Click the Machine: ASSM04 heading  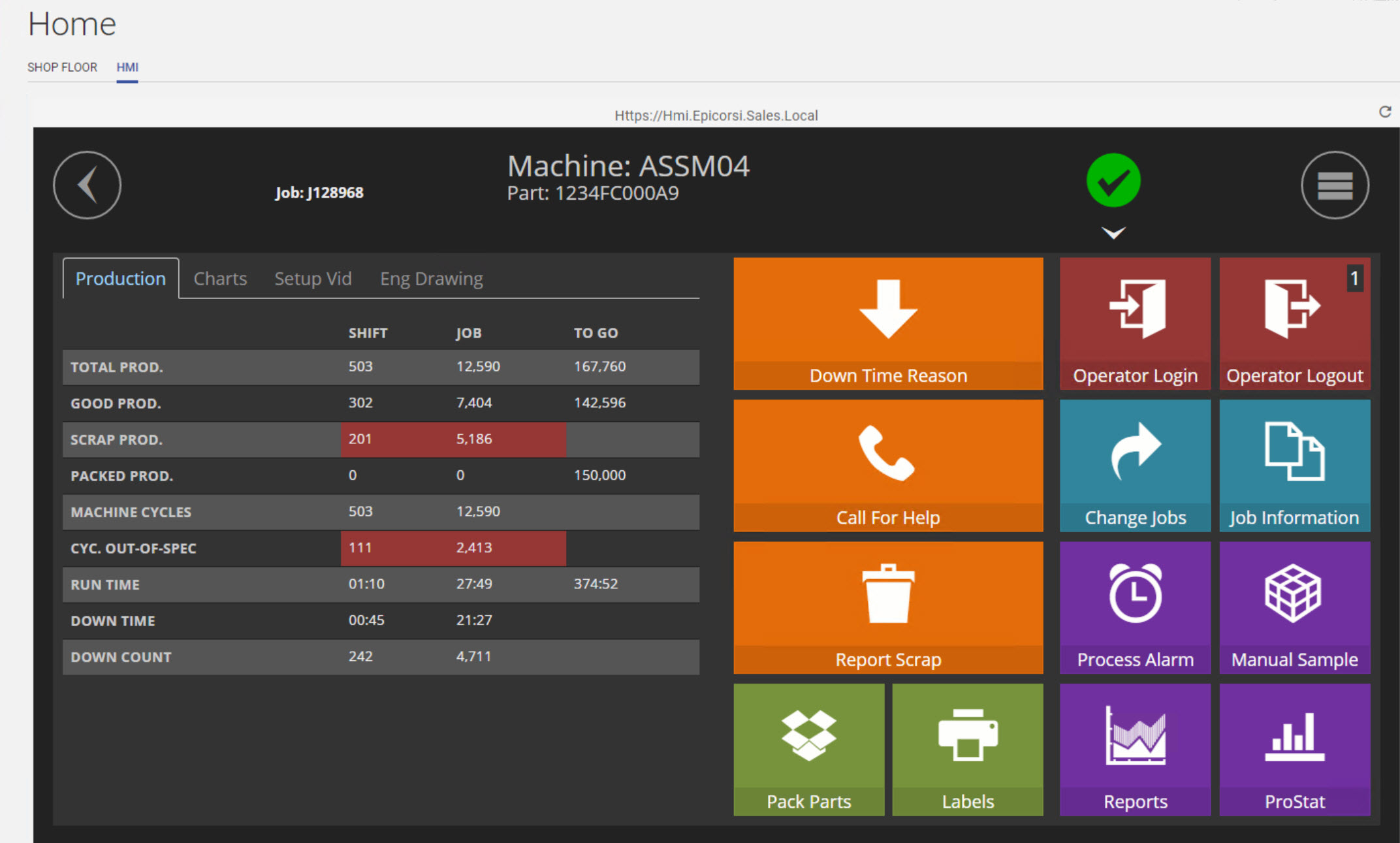628,166
